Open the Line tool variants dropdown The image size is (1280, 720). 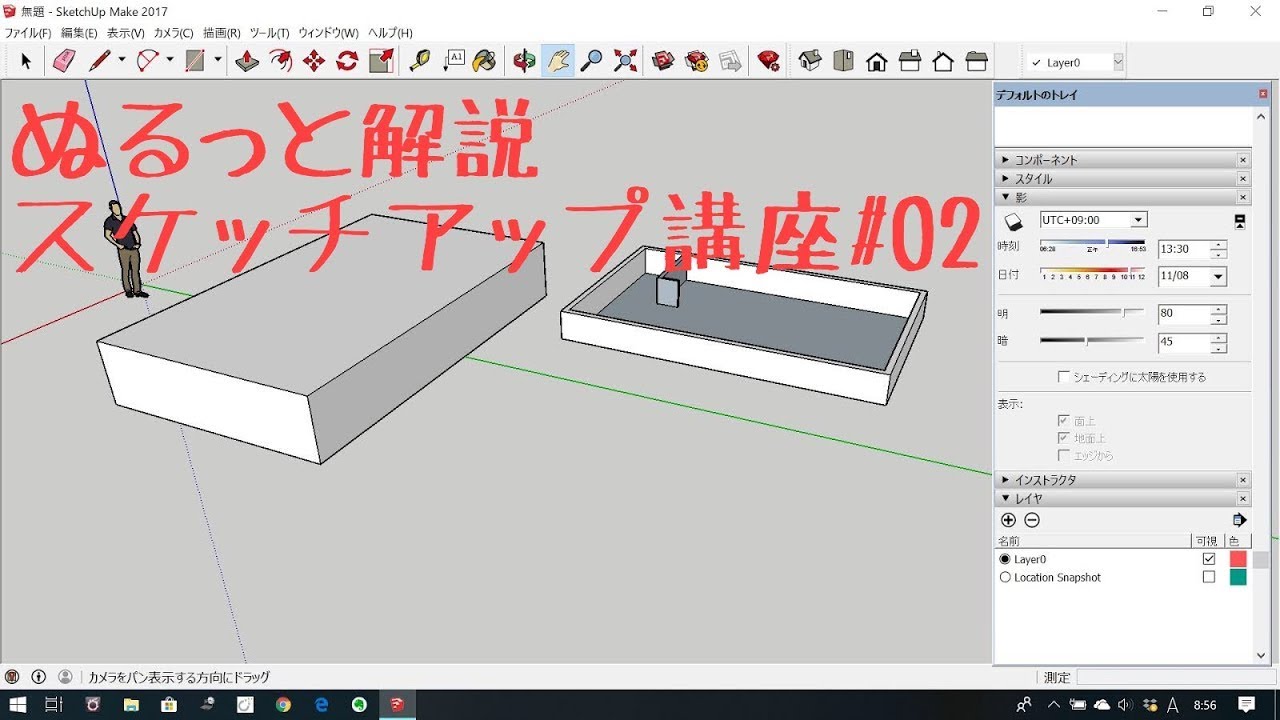[x=121, y=61]
